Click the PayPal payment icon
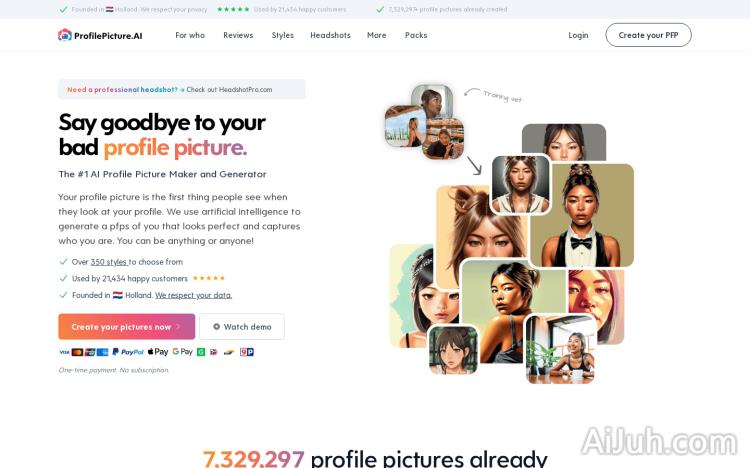The width and height of the screenshot is (750, 468). point(128,352)
